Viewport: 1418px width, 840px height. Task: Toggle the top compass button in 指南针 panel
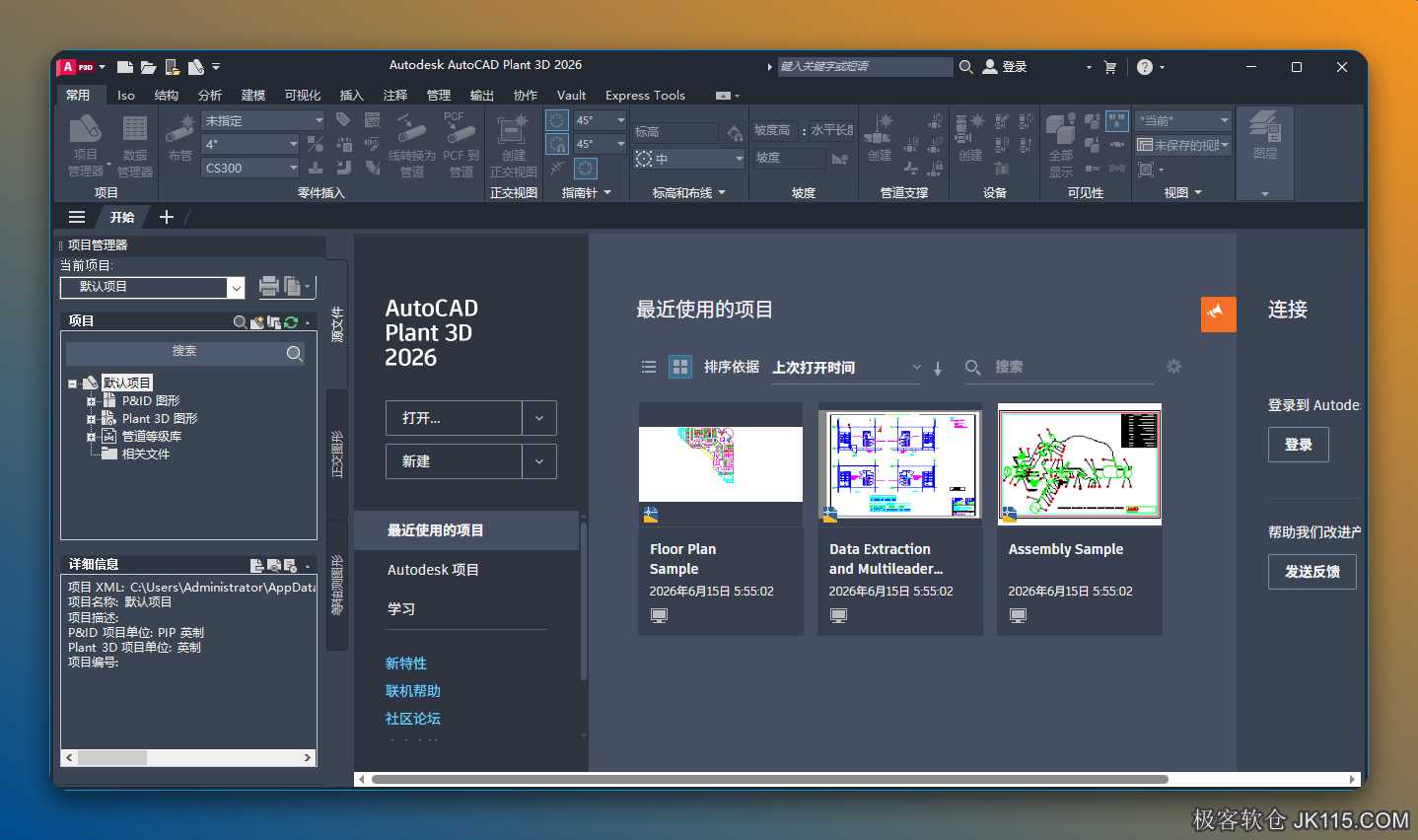click(557, 120)
